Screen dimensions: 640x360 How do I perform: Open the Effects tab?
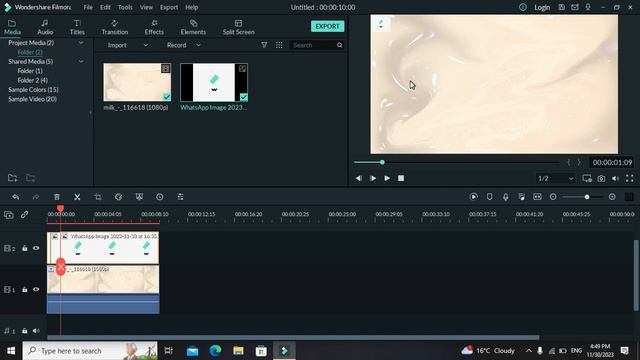[154, 27]
